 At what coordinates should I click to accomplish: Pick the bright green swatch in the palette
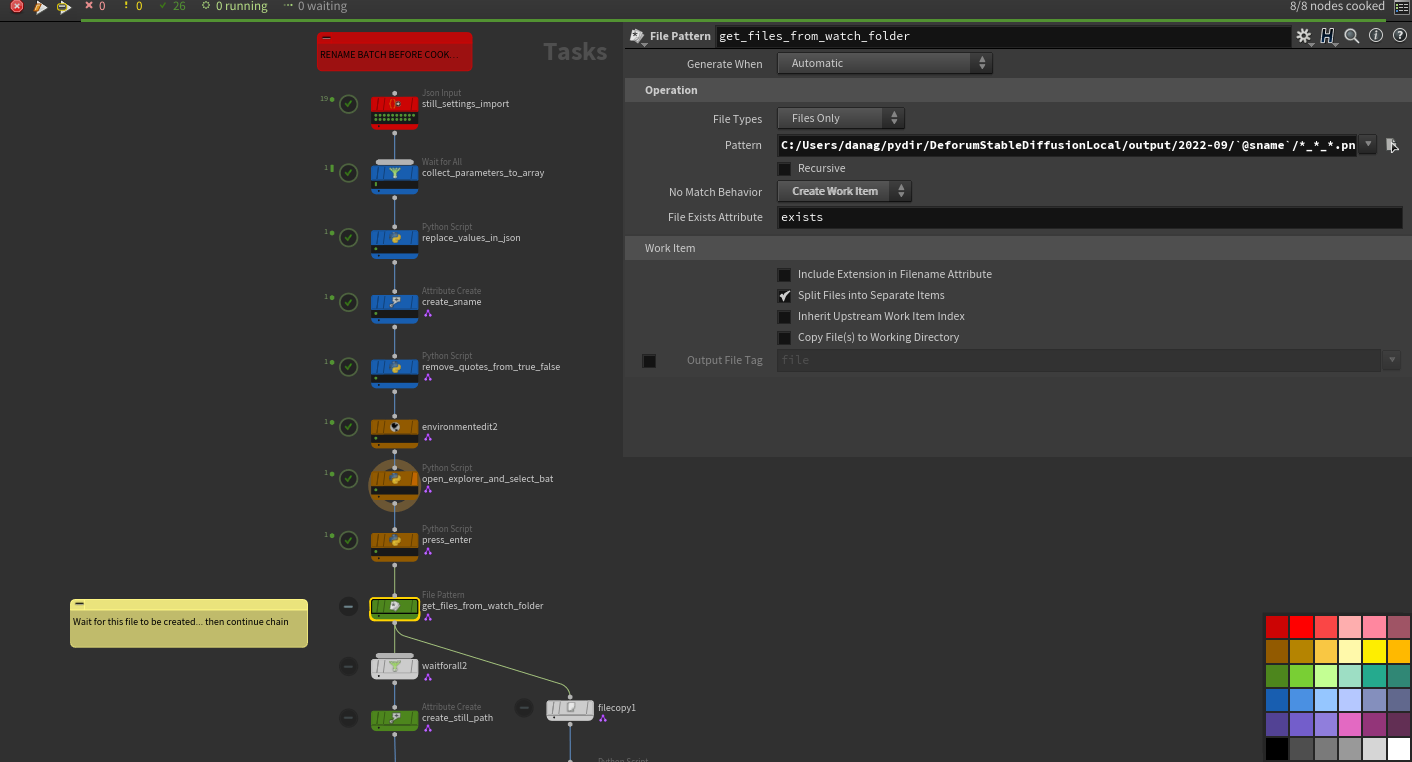point(1301,676)
